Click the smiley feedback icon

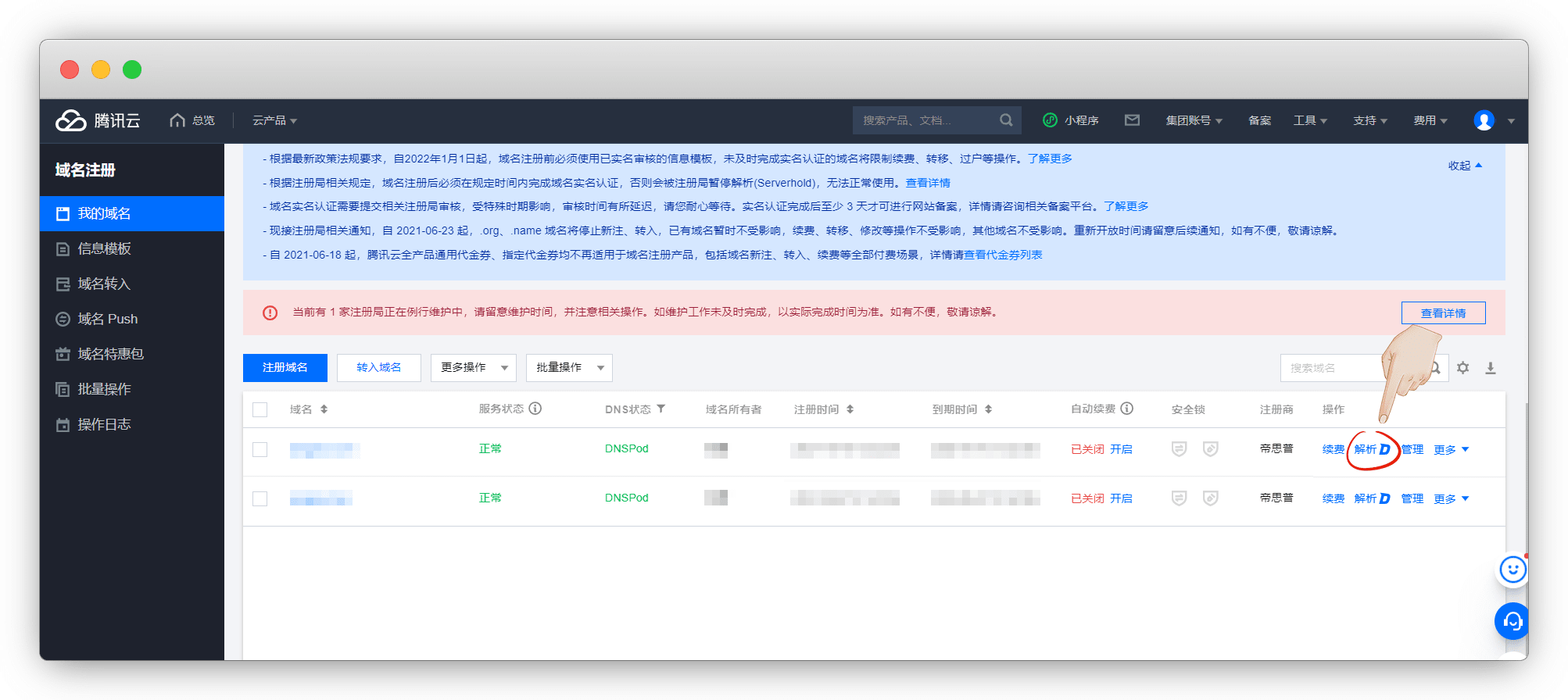(1513, 570)
